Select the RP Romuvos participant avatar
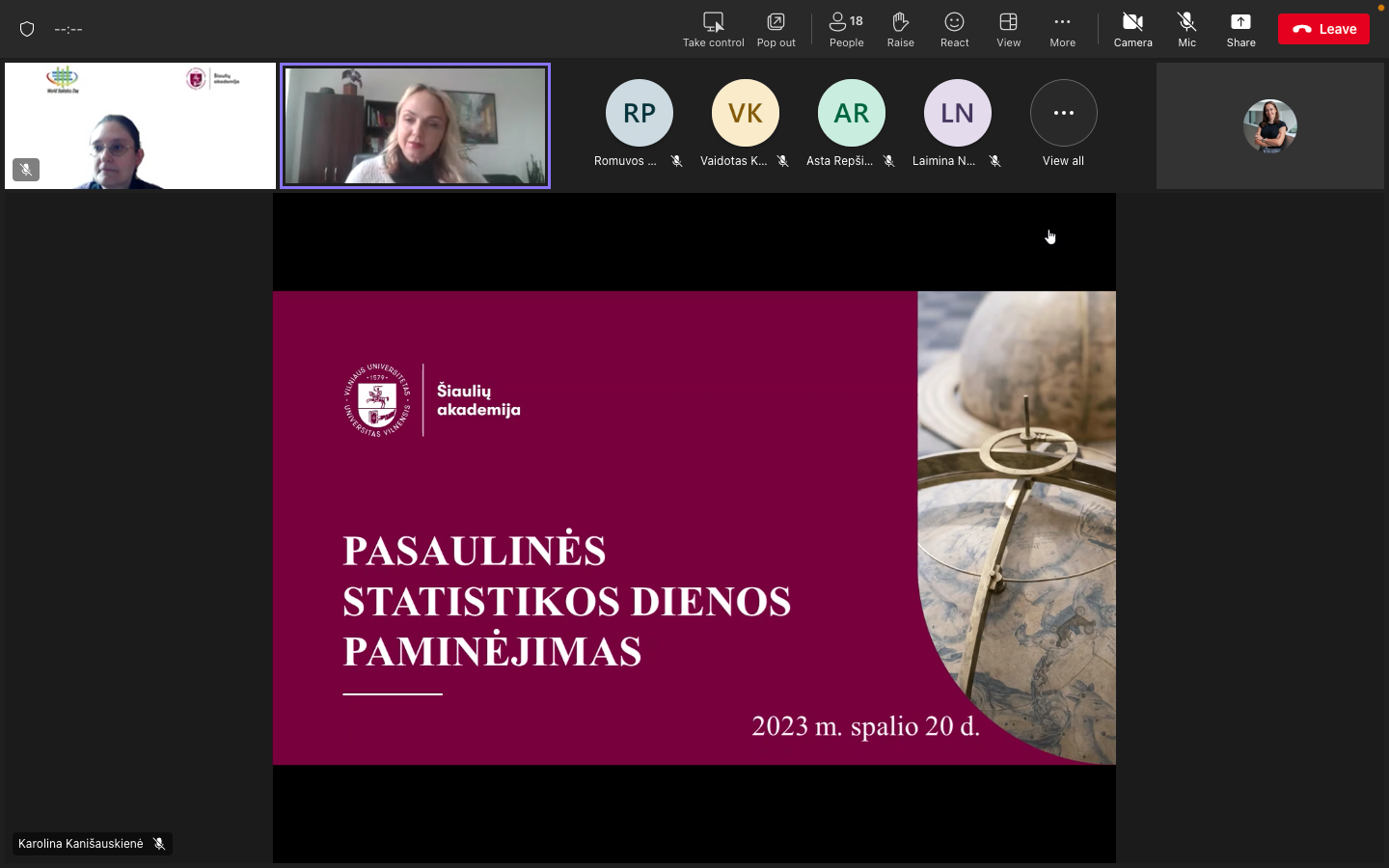 coord(639,113)
